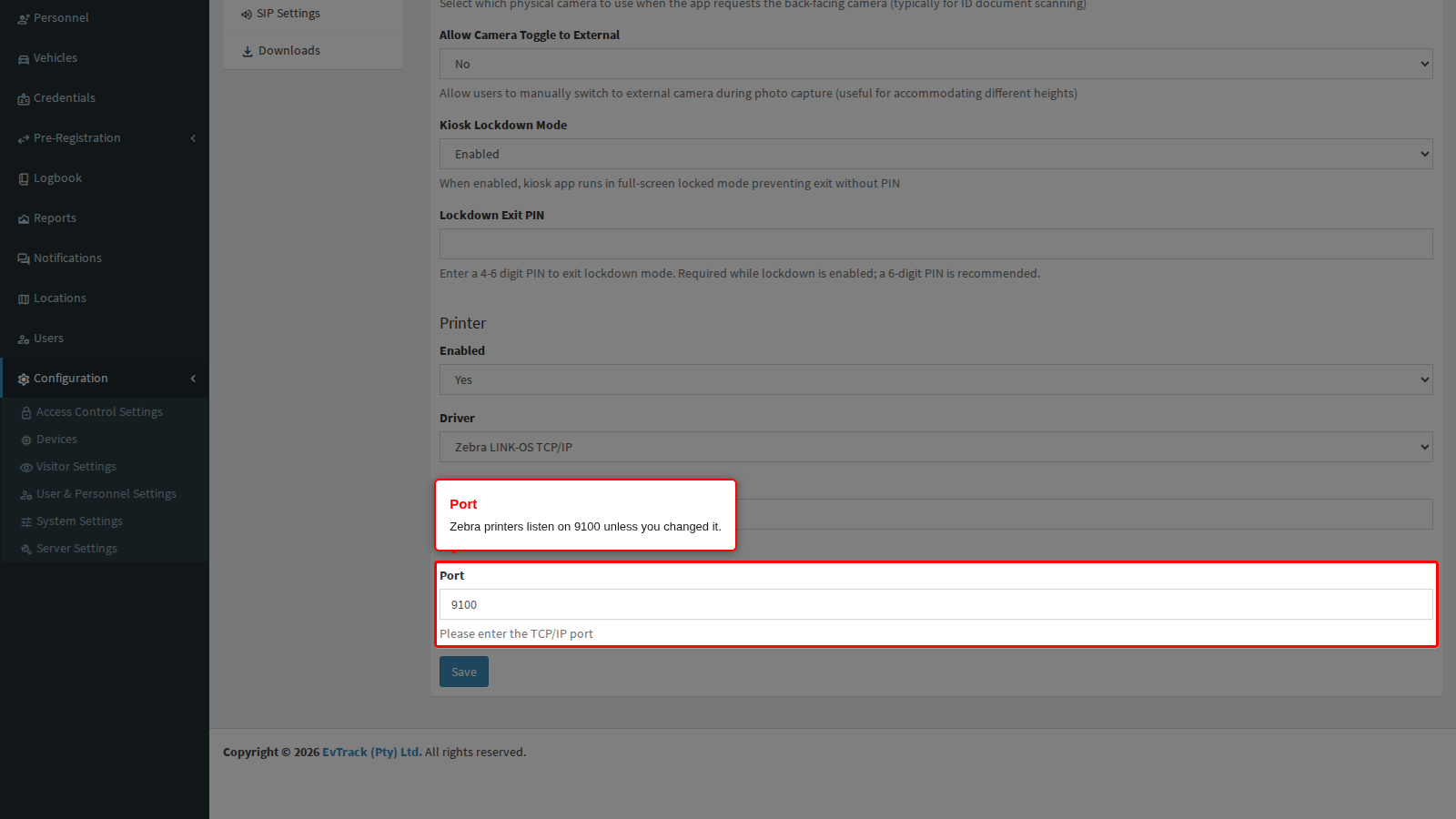Click the Locations map icon

click(x=24, y=299)
